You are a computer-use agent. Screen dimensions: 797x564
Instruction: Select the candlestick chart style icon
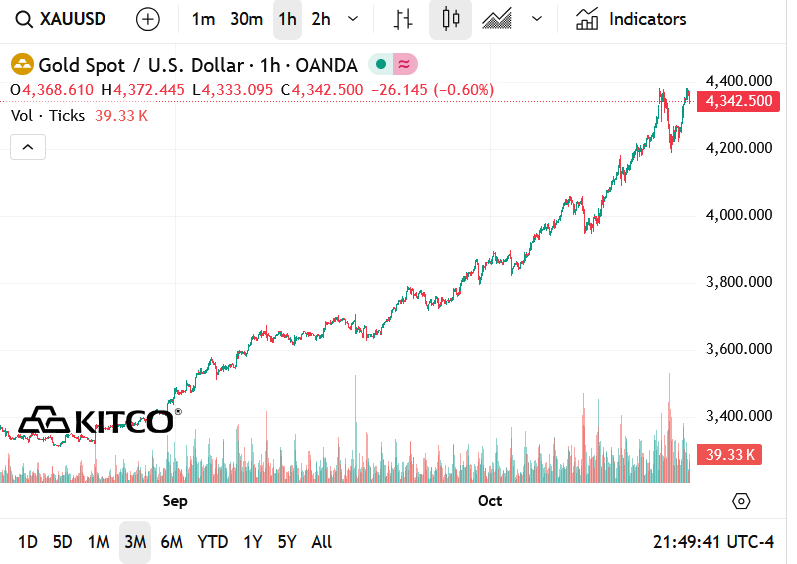click(x=450, y=19)
